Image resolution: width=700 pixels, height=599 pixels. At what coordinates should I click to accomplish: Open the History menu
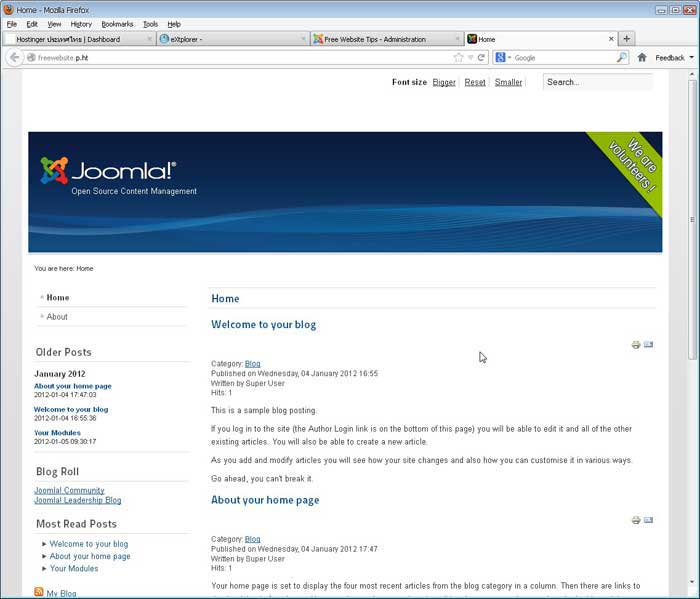coord(81,24)
